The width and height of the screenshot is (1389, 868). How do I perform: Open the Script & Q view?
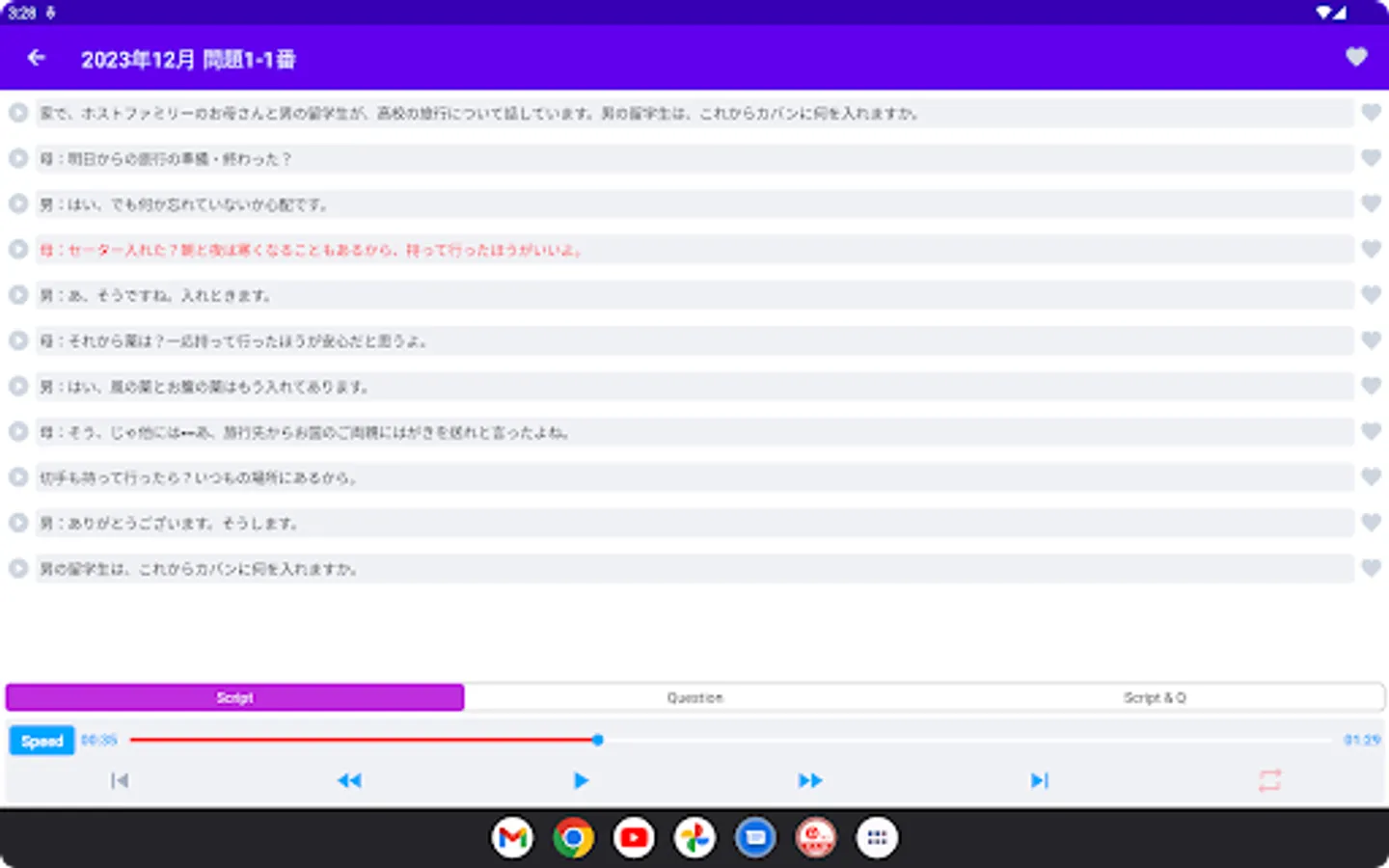[x=1154, y=697]
